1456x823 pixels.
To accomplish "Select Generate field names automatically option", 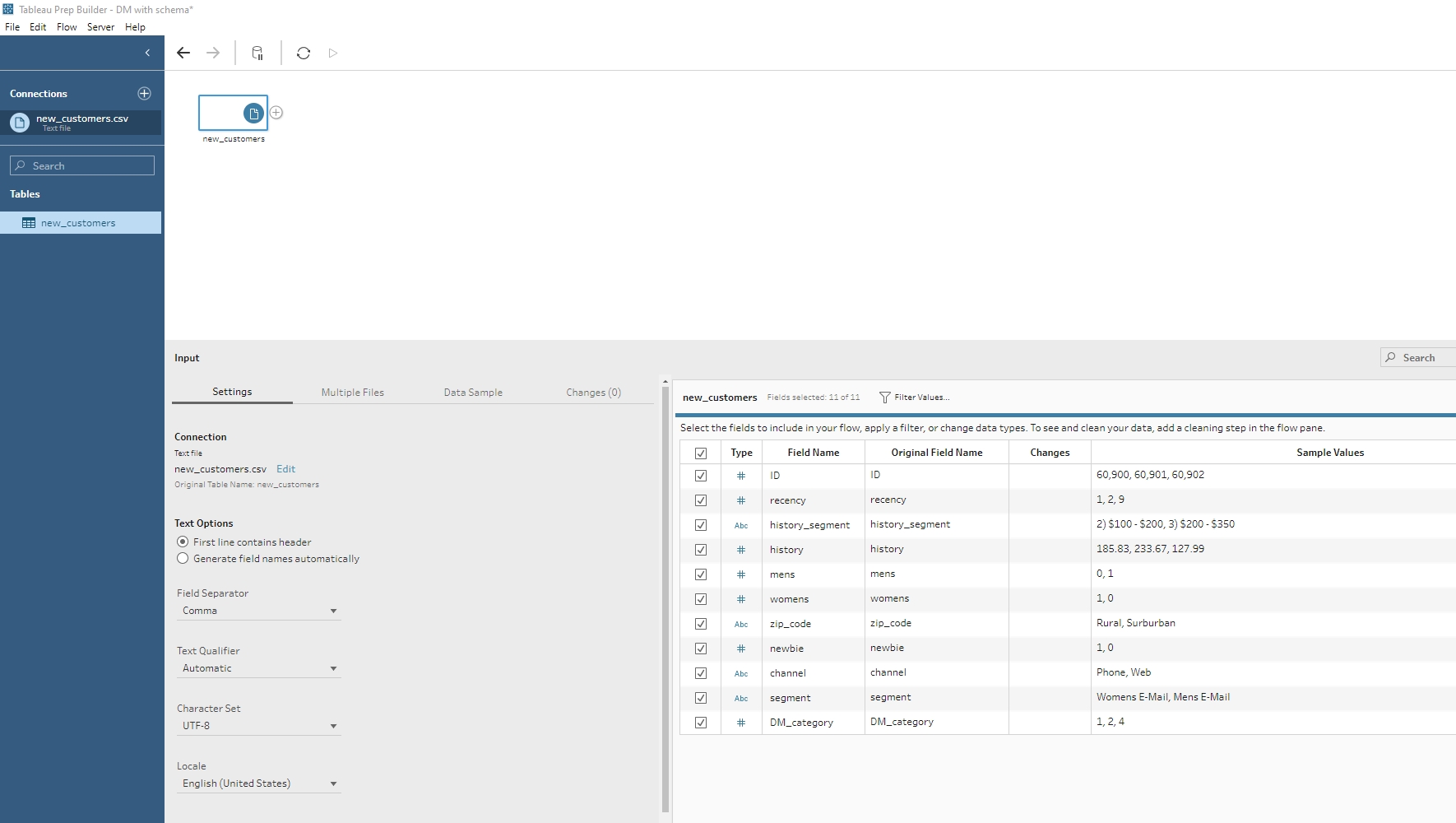I will click(183, 558).
